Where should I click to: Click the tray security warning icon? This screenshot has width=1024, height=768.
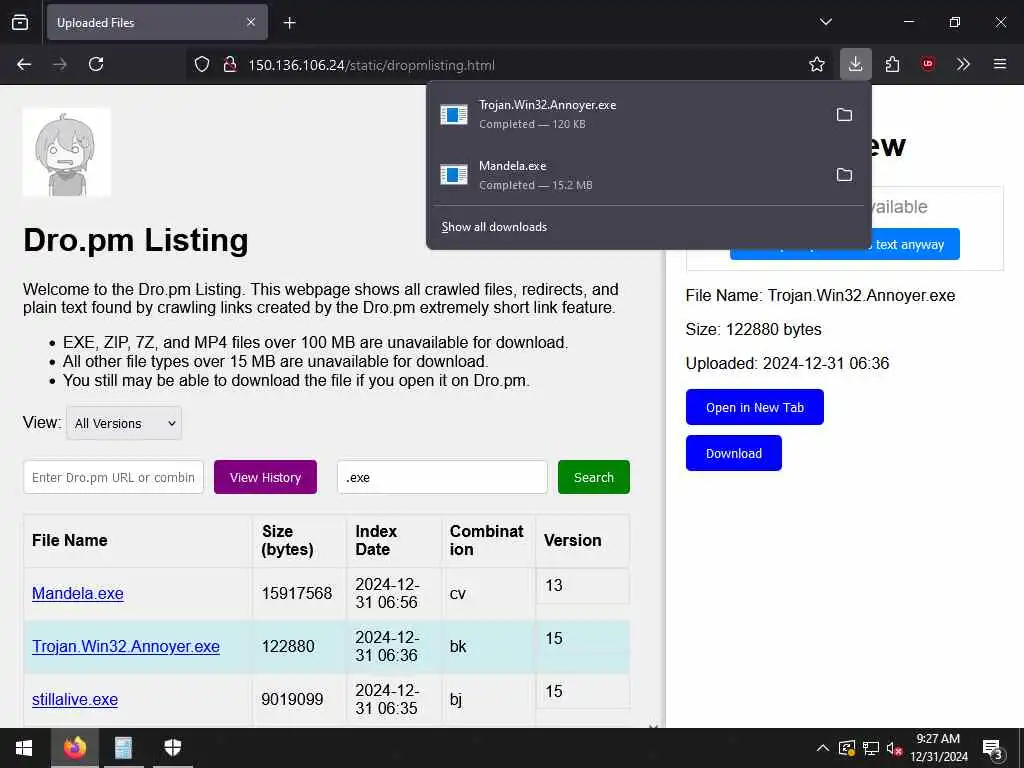(846, 748)
